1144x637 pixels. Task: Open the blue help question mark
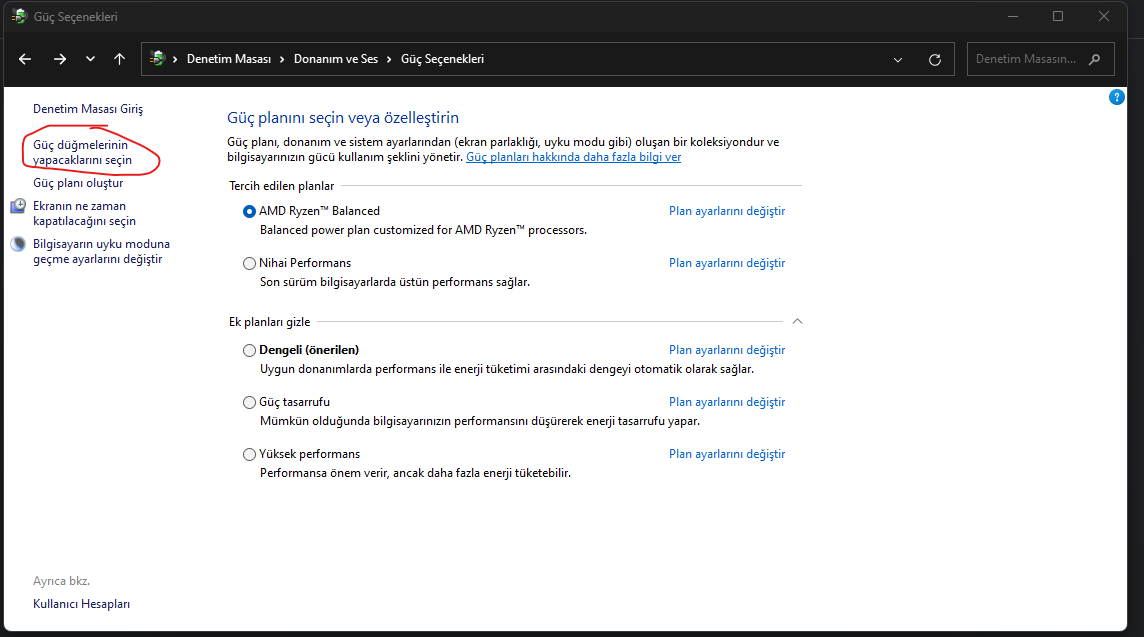1117,97
